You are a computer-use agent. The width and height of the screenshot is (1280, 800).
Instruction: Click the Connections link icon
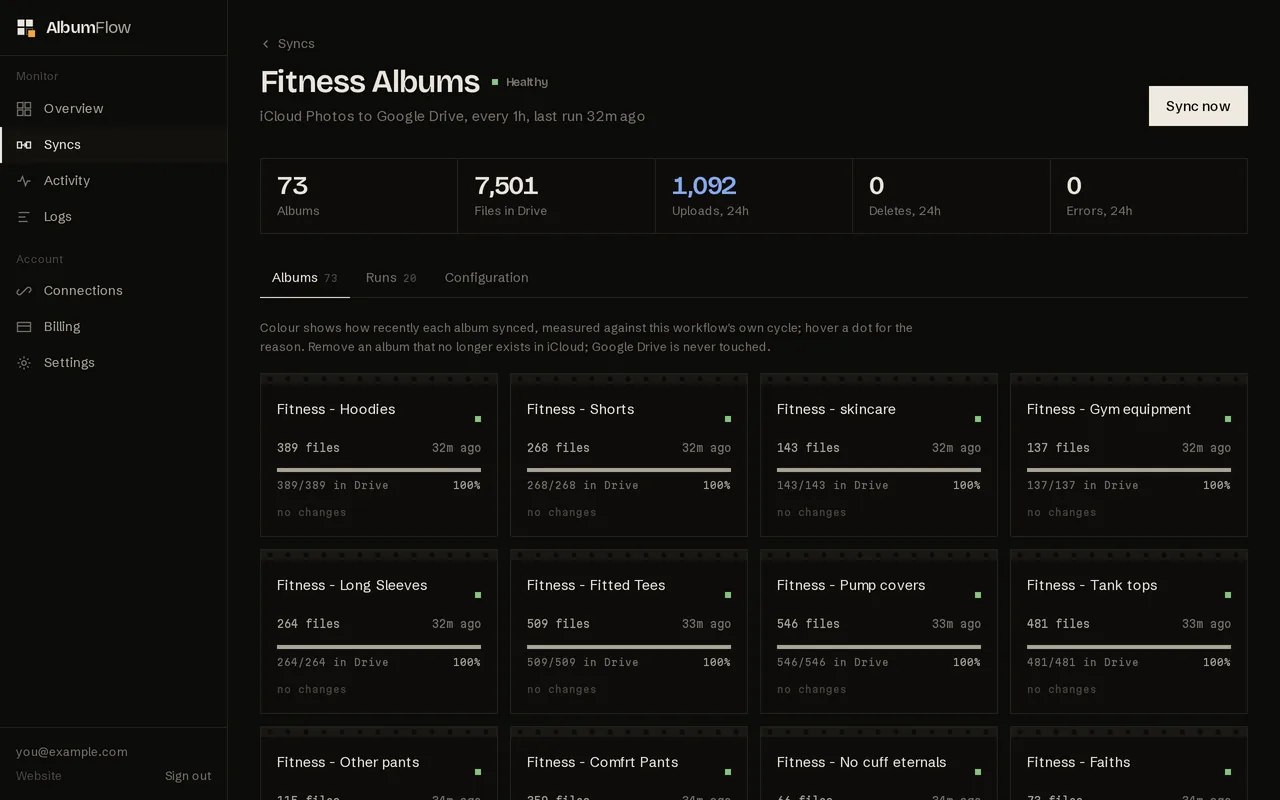[24, 291]
